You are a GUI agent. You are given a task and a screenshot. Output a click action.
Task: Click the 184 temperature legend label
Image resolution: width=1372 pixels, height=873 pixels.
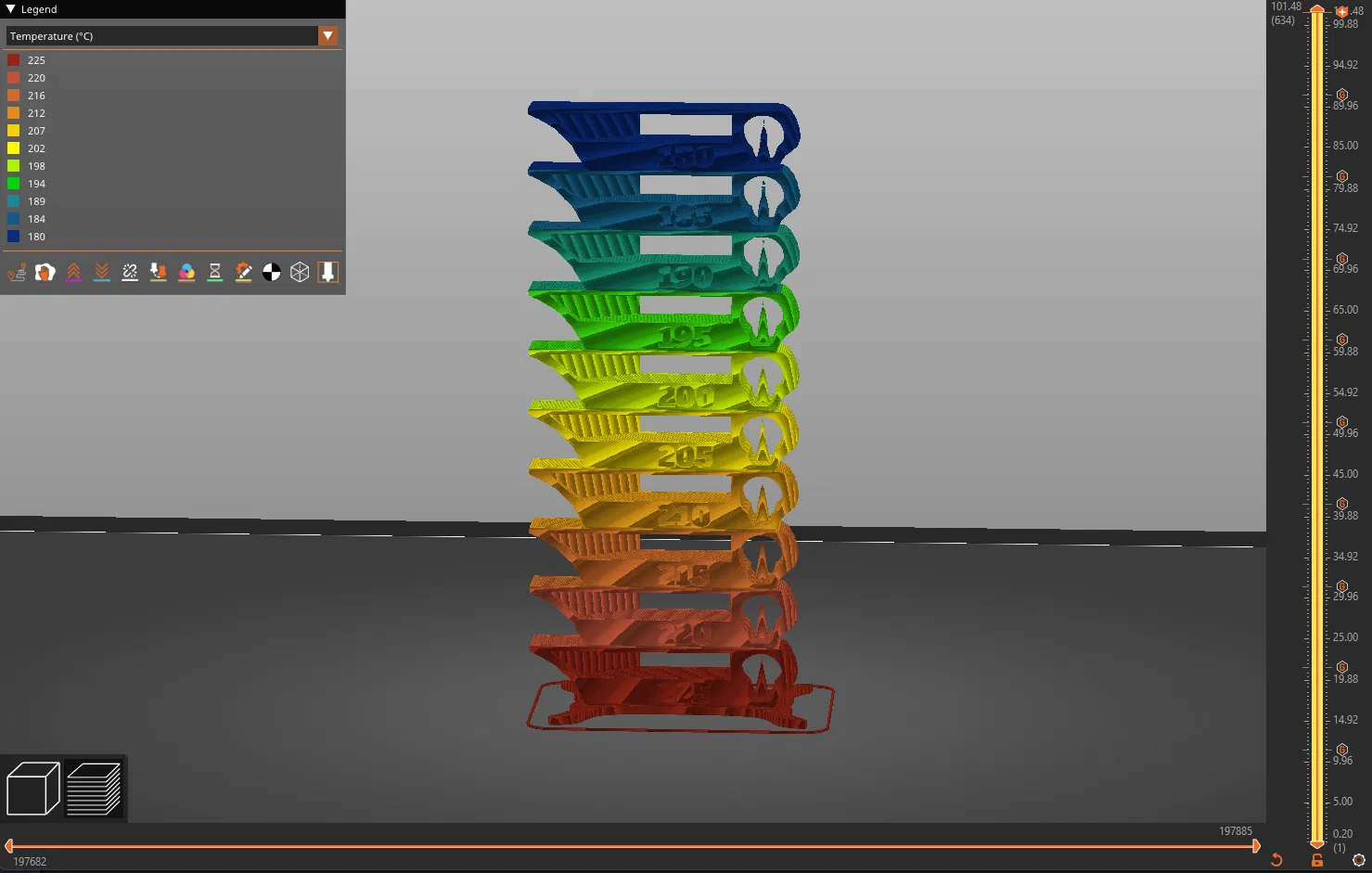click(x=36, y=219)
